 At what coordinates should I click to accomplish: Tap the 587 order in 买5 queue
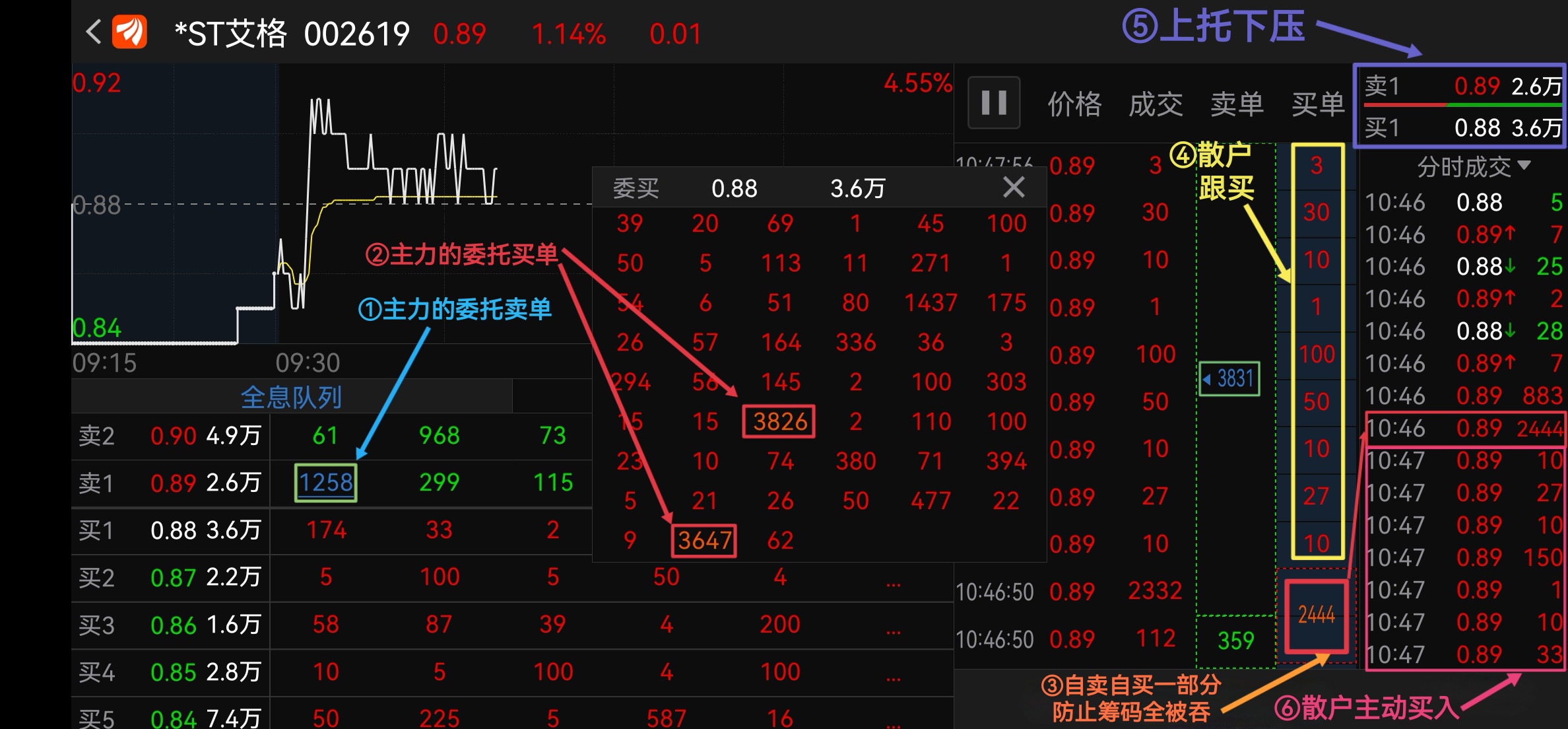point(667,718)
